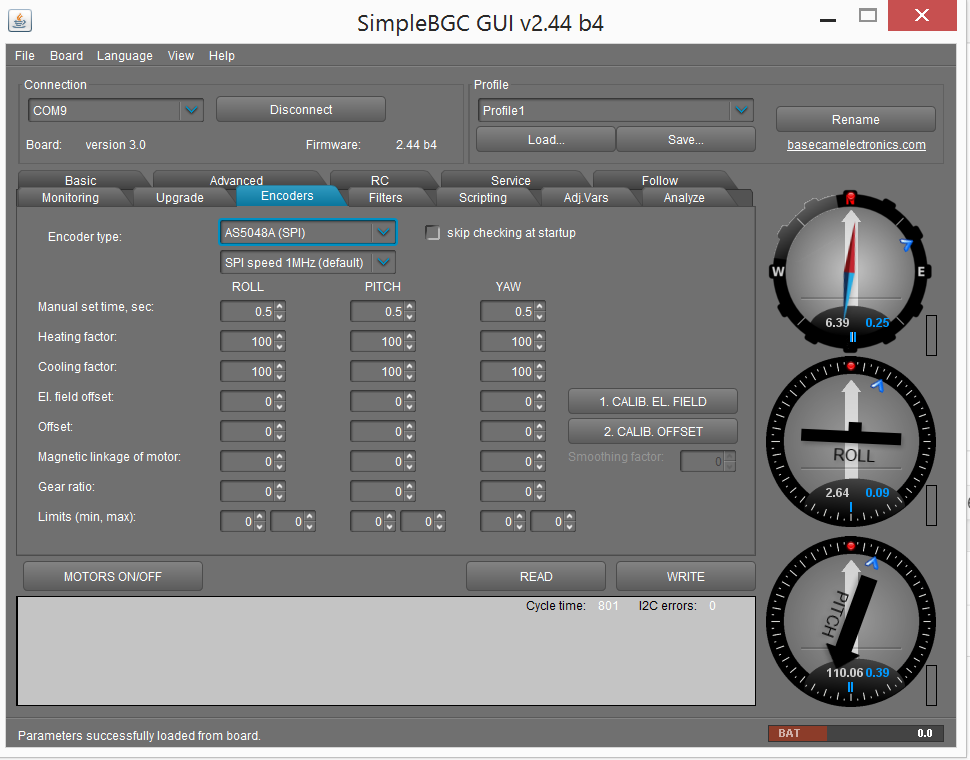
Task: Open the Profile1 dropdown
Action: click(x=740, y=111)
